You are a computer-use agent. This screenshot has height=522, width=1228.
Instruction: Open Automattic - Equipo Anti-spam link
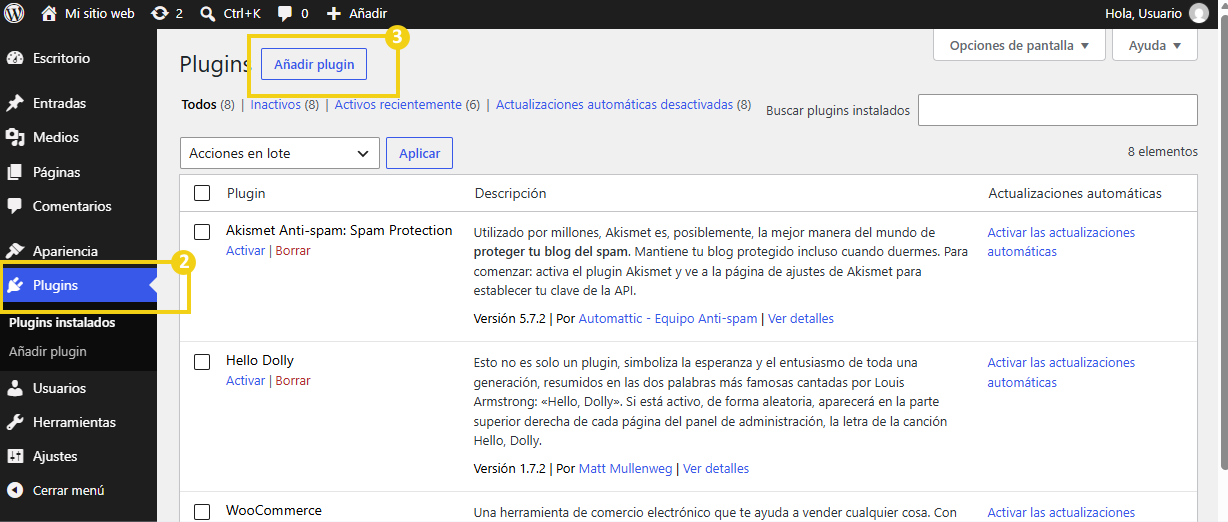pos(668,319)
